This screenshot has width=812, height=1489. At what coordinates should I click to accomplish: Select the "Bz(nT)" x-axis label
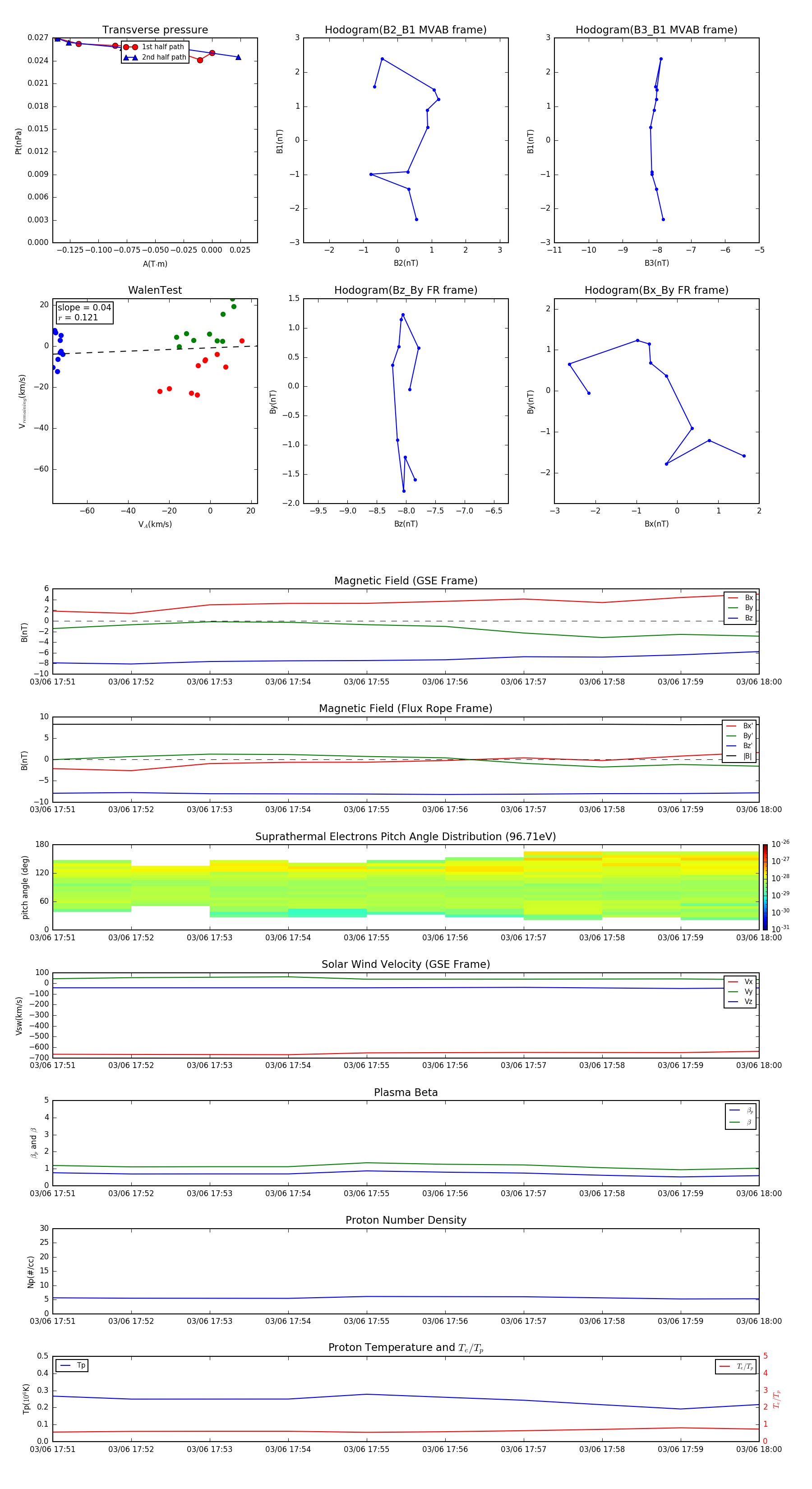coord(406,524)
